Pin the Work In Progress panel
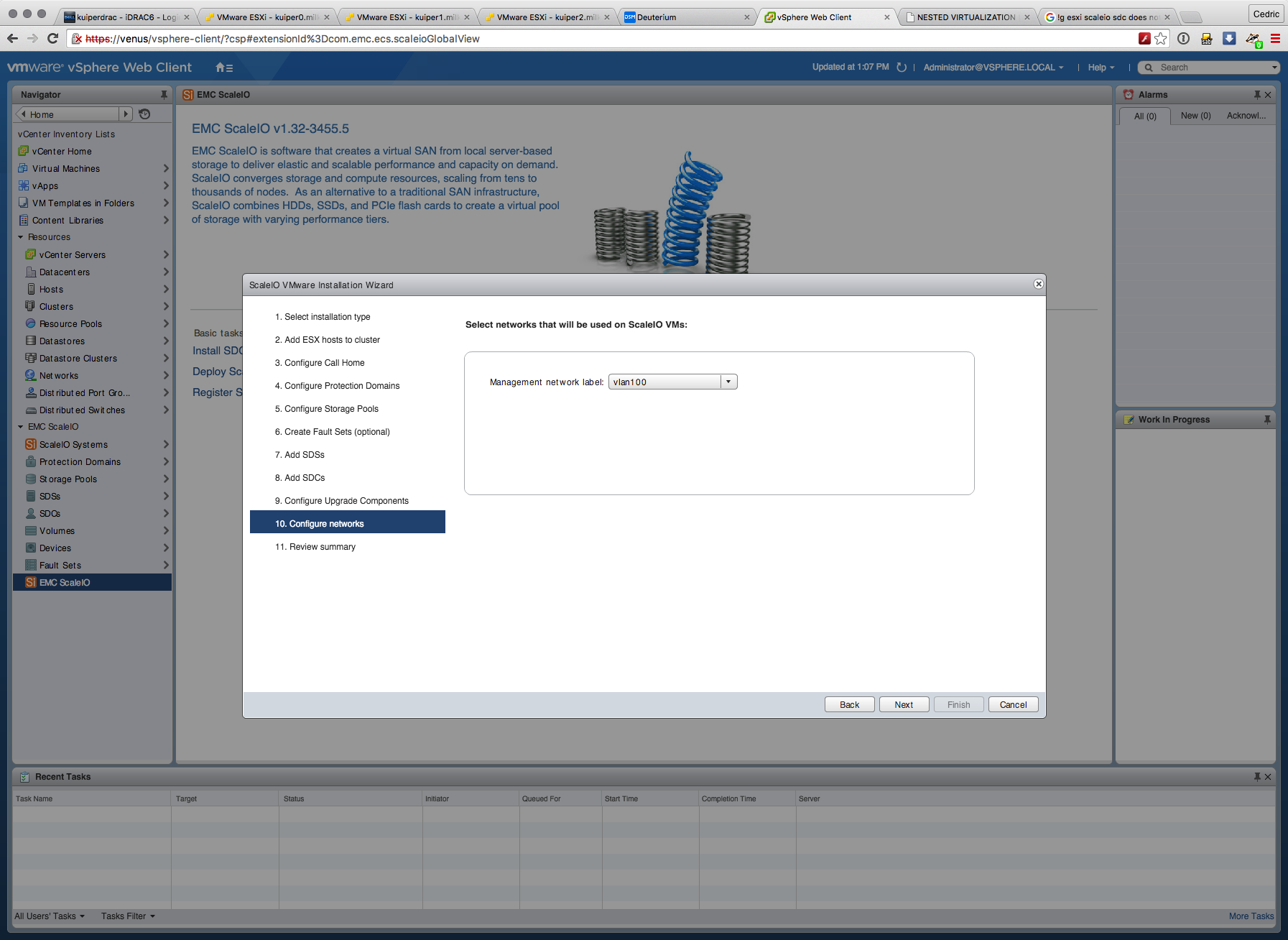 (1267, 420)
